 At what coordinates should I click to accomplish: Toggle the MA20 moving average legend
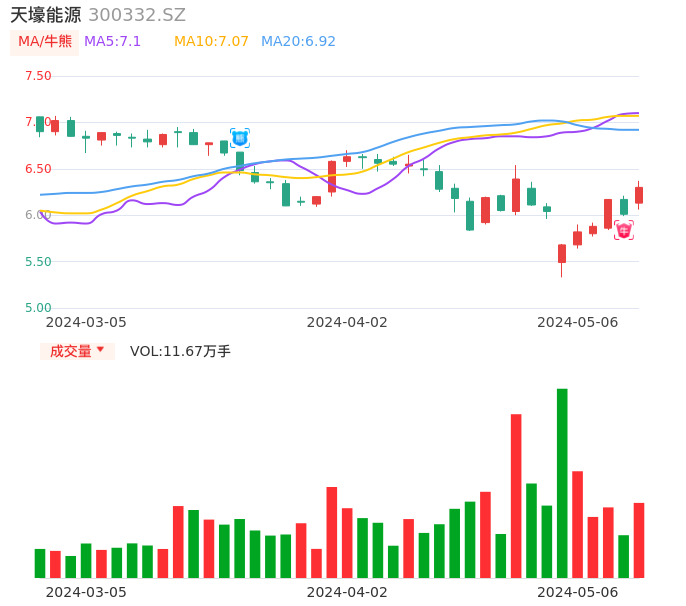(298, 42)
